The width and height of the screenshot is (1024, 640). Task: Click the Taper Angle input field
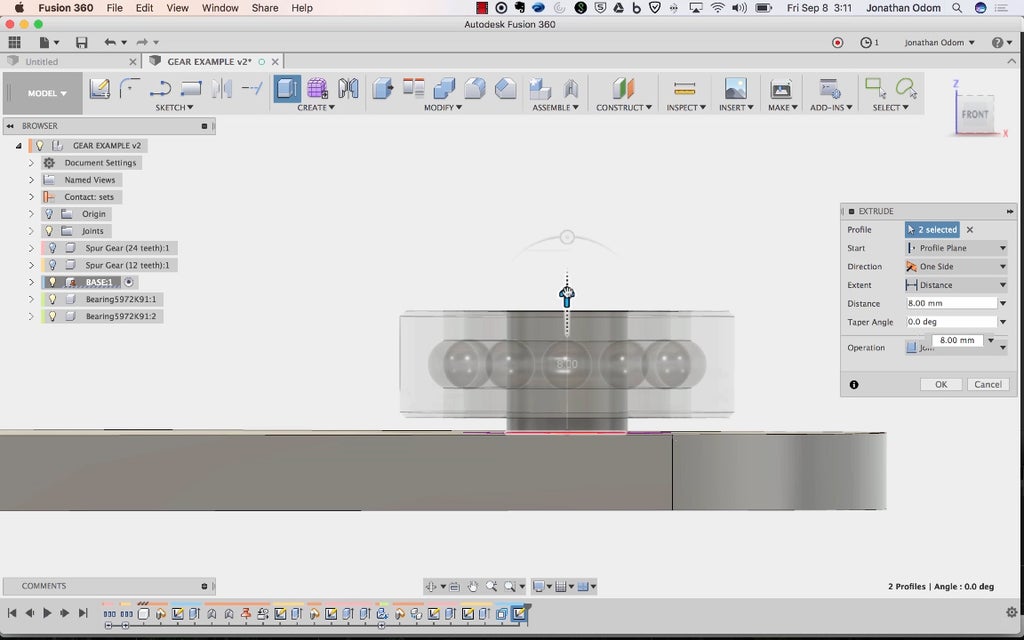point(952,322)
